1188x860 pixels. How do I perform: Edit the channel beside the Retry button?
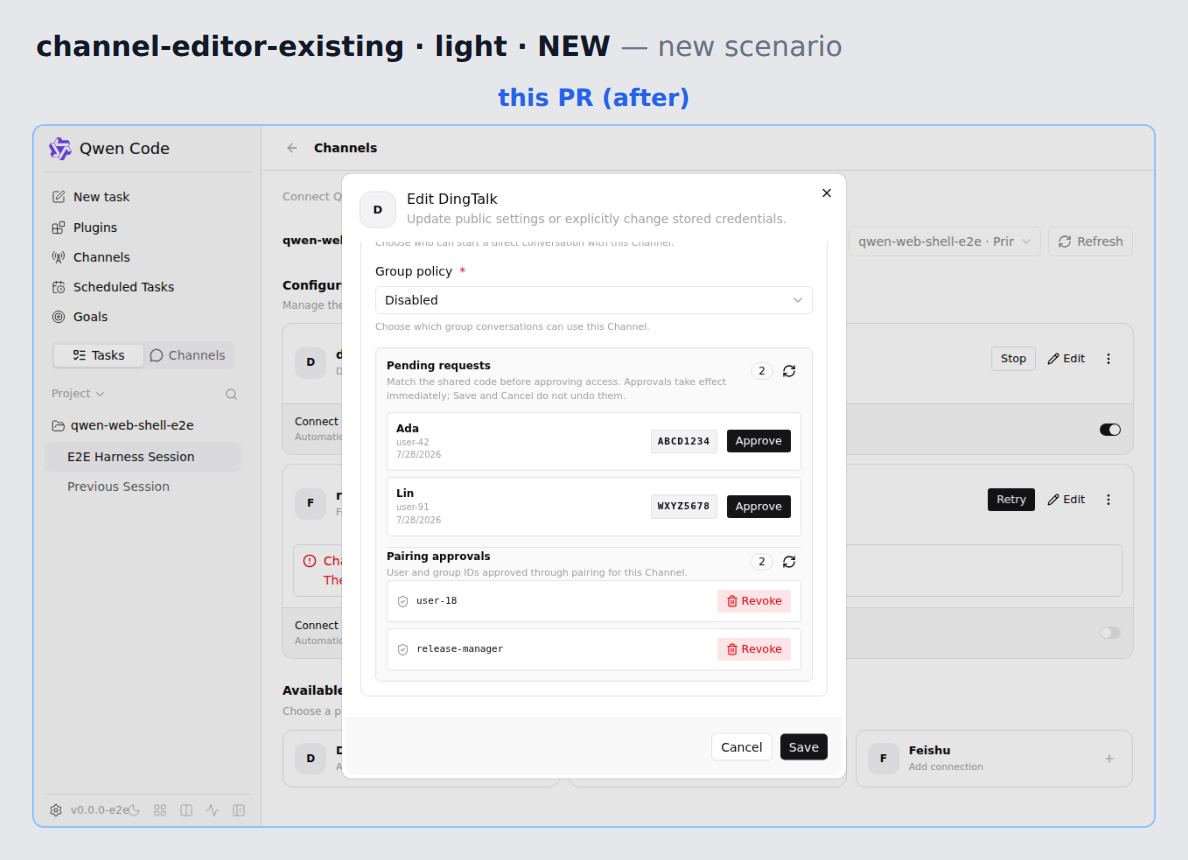pos(1066,499)
